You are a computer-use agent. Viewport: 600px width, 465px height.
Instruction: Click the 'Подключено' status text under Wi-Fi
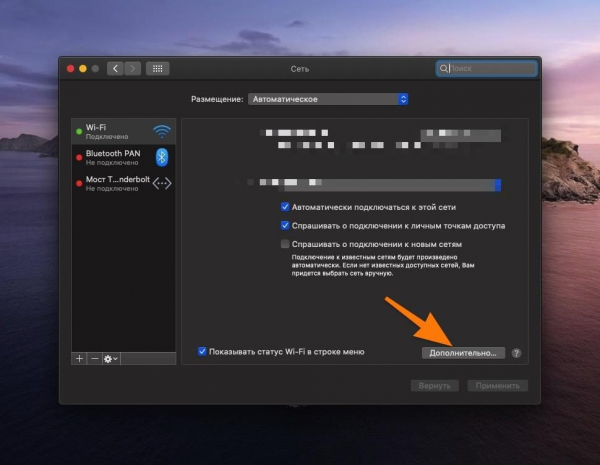tap(107, 137)
